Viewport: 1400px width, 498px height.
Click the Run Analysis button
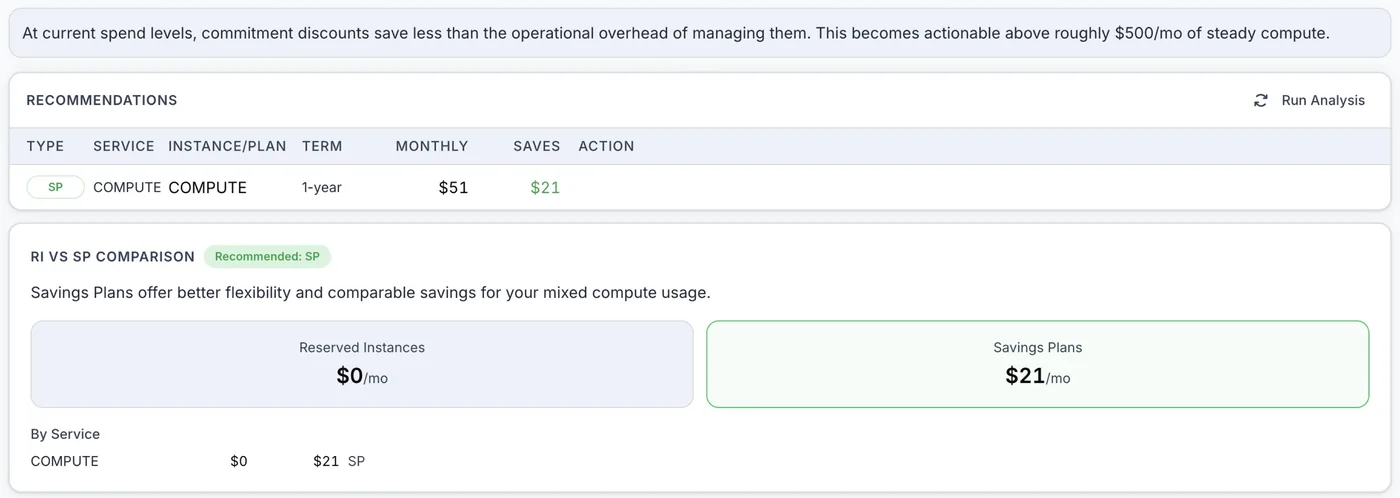tap(1309, 100)
